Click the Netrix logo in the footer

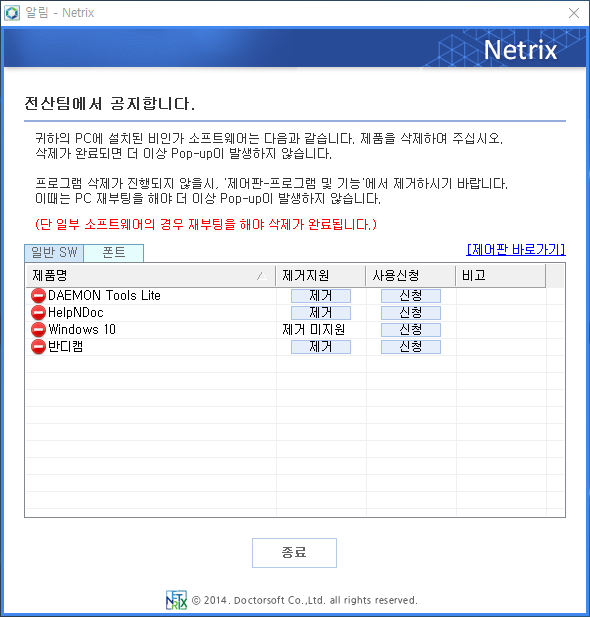coord(176,600)
